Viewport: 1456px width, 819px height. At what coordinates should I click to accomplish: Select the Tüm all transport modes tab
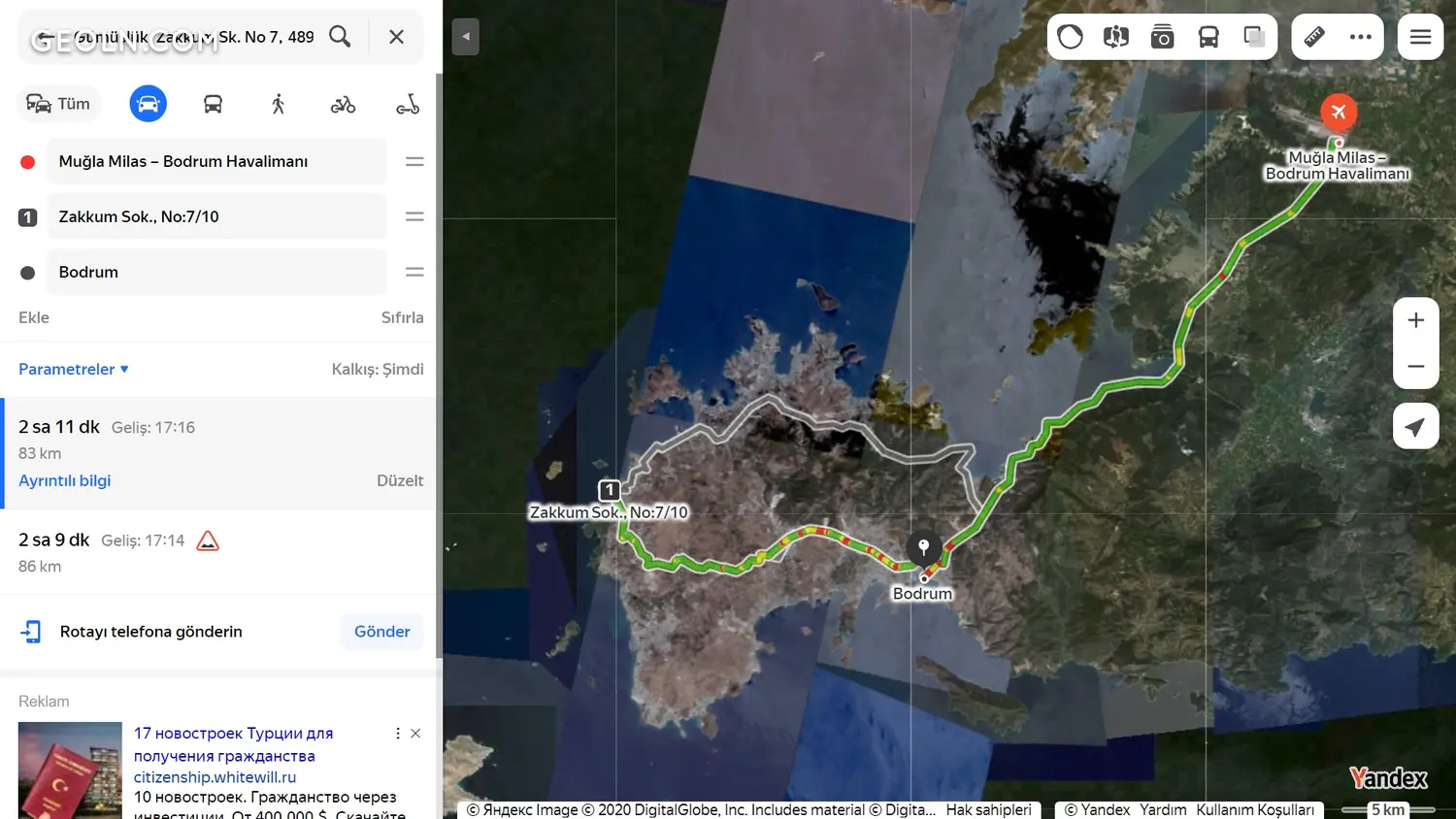tap(58, 104)
